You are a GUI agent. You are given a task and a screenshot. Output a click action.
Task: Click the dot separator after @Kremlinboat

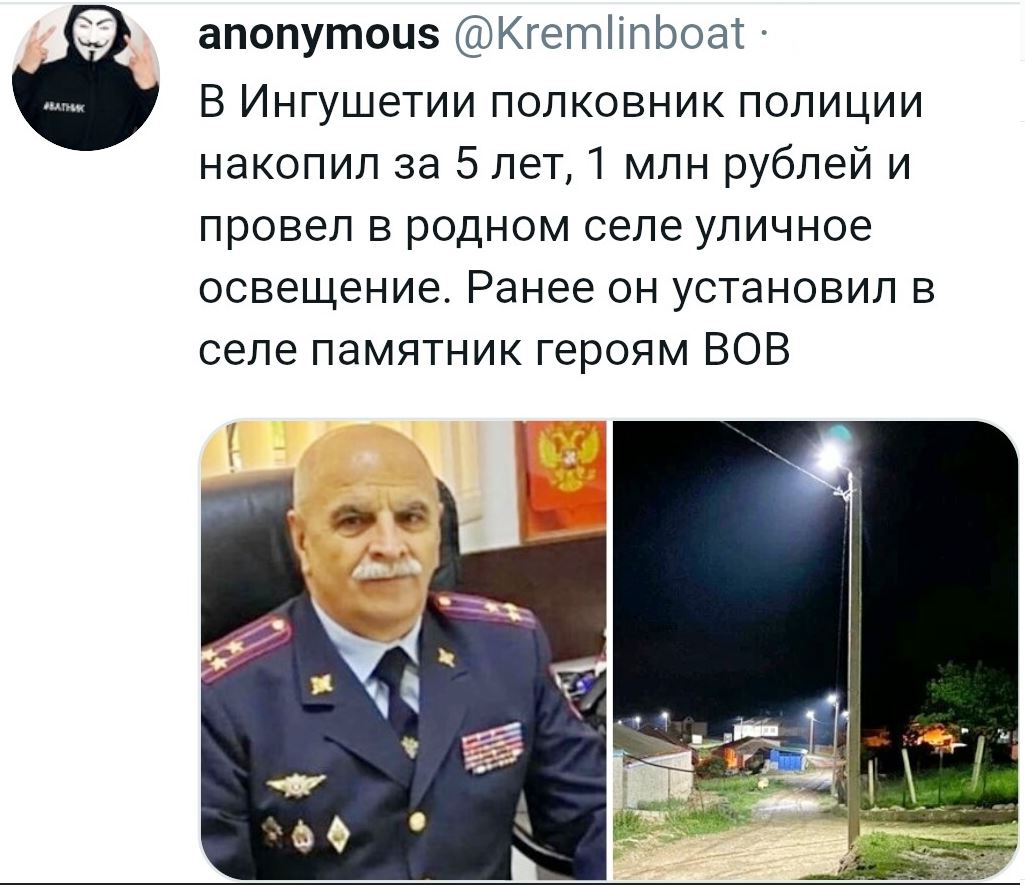pyautogui.click(x=757, y=36)
